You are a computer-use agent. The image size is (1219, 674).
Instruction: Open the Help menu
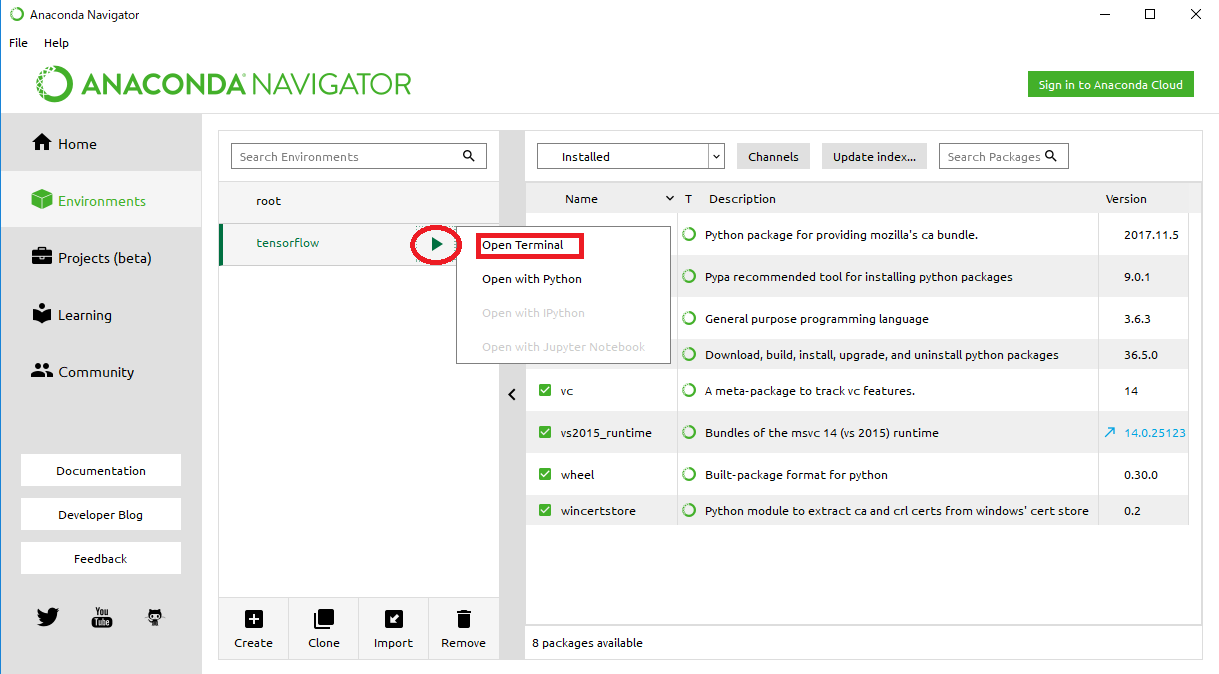pyautogui.click(x=56, y=43)
